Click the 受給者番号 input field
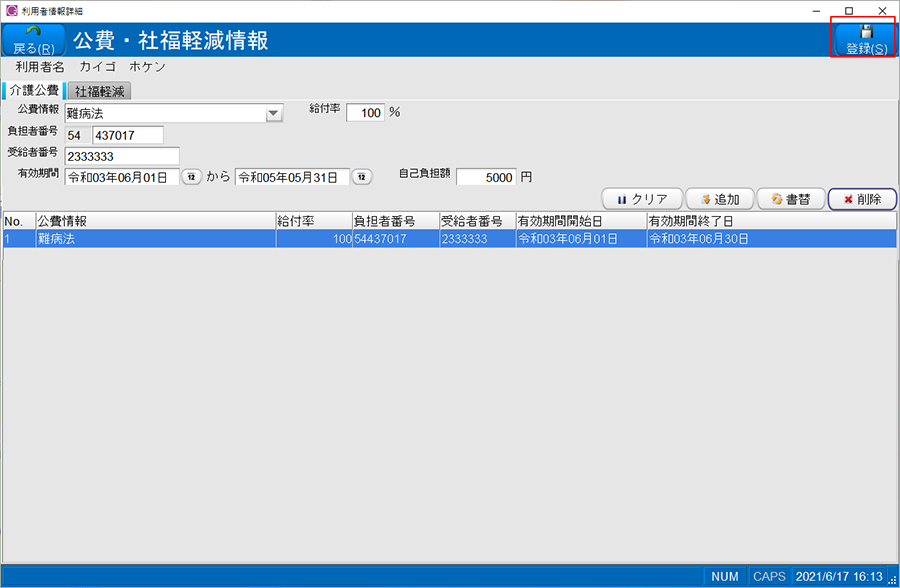 (120, 156)
